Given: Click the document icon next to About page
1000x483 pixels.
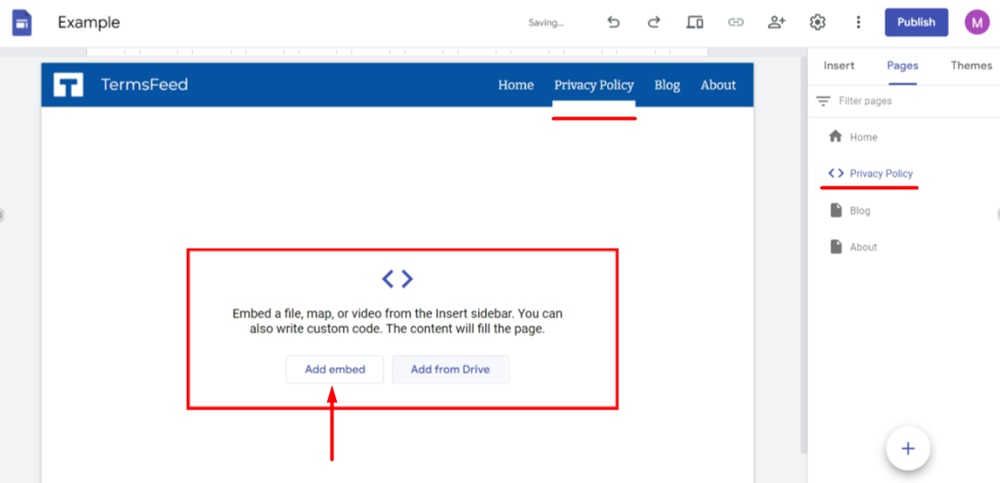Looking at the screenshot, I should coord(835,246).
